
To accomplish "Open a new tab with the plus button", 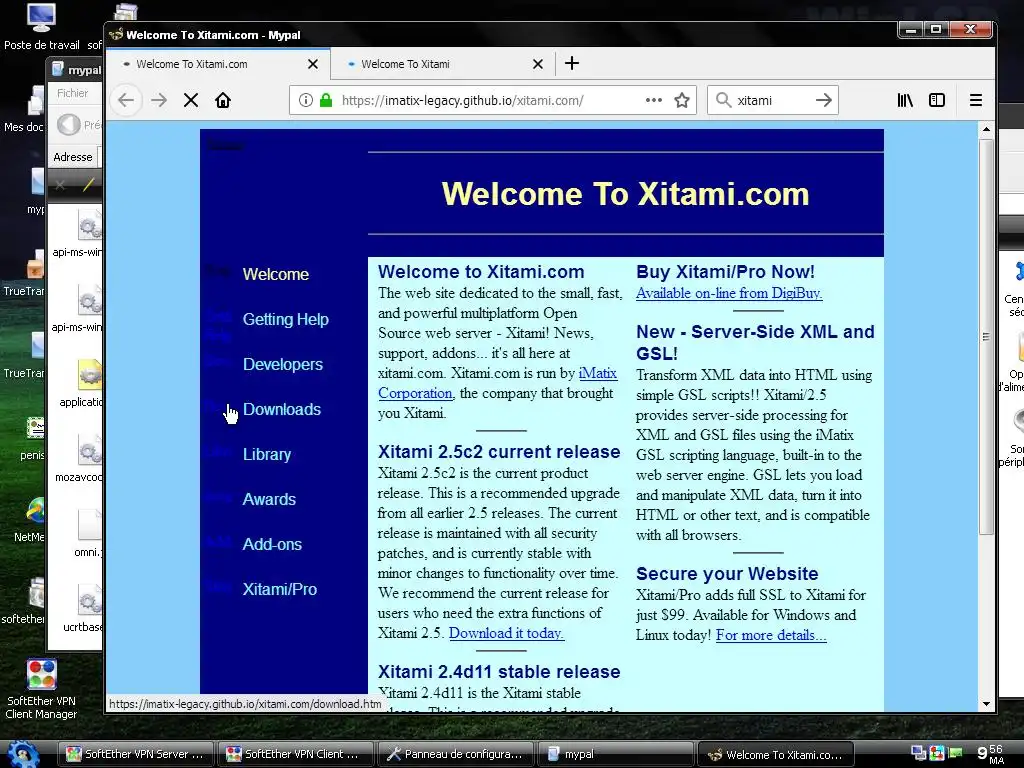I will pos(572,63).
